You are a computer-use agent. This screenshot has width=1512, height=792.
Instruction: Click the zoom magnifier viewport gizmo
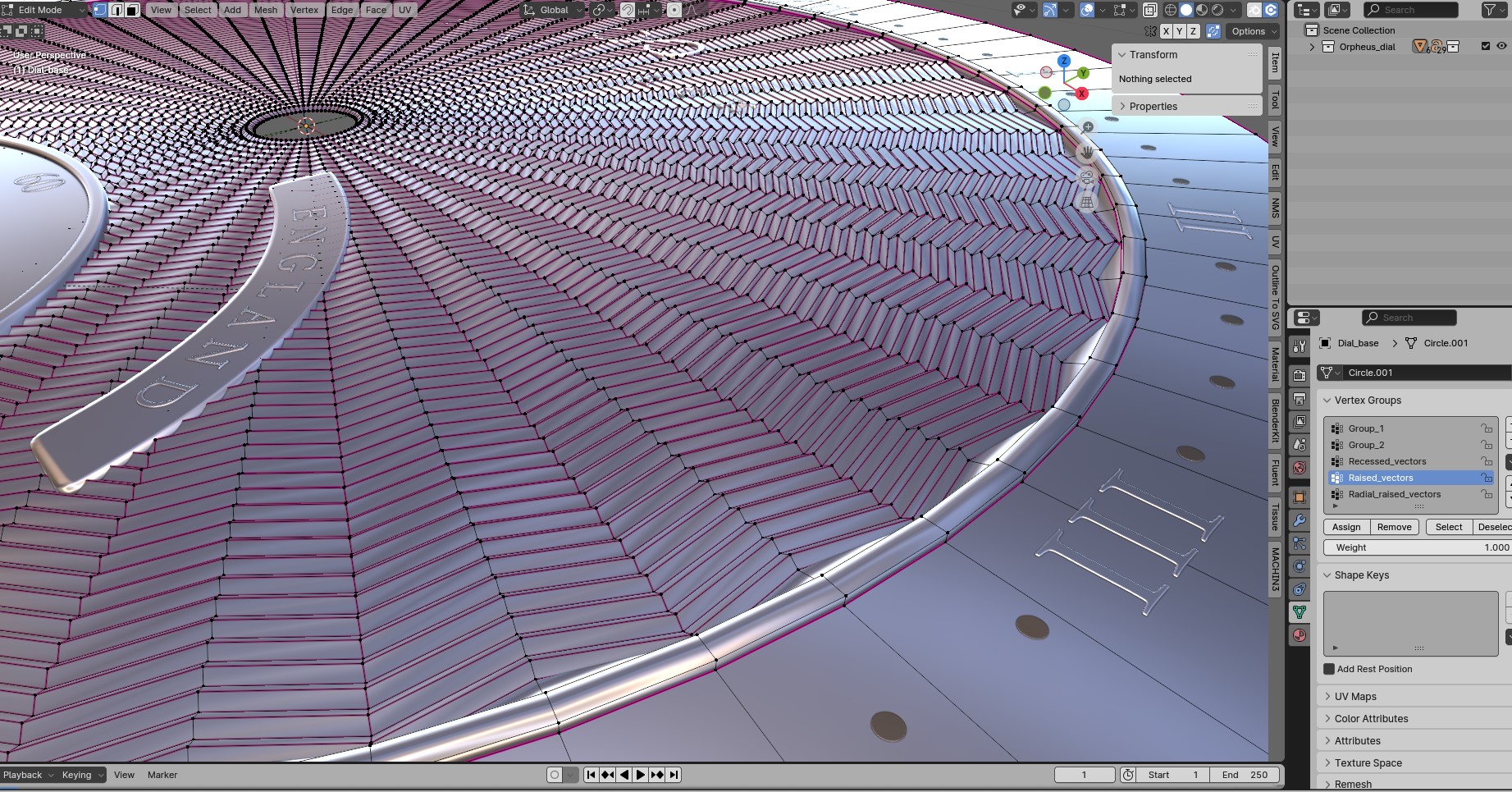click(1087, 127)
